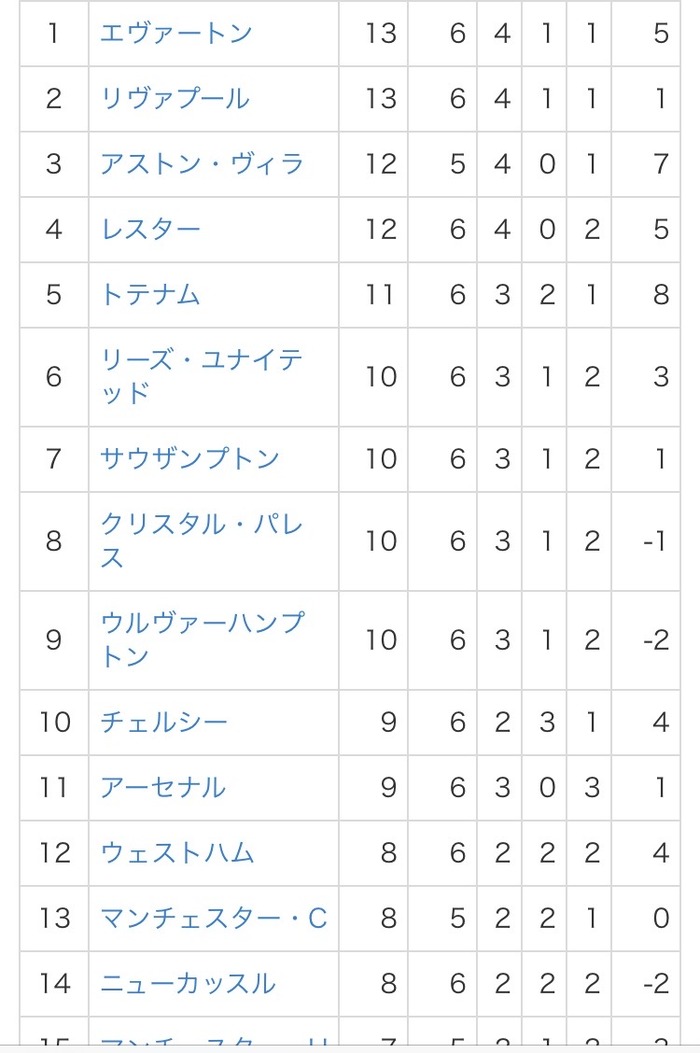Click the 12 points cell for レスター

(x=373, y=230)
